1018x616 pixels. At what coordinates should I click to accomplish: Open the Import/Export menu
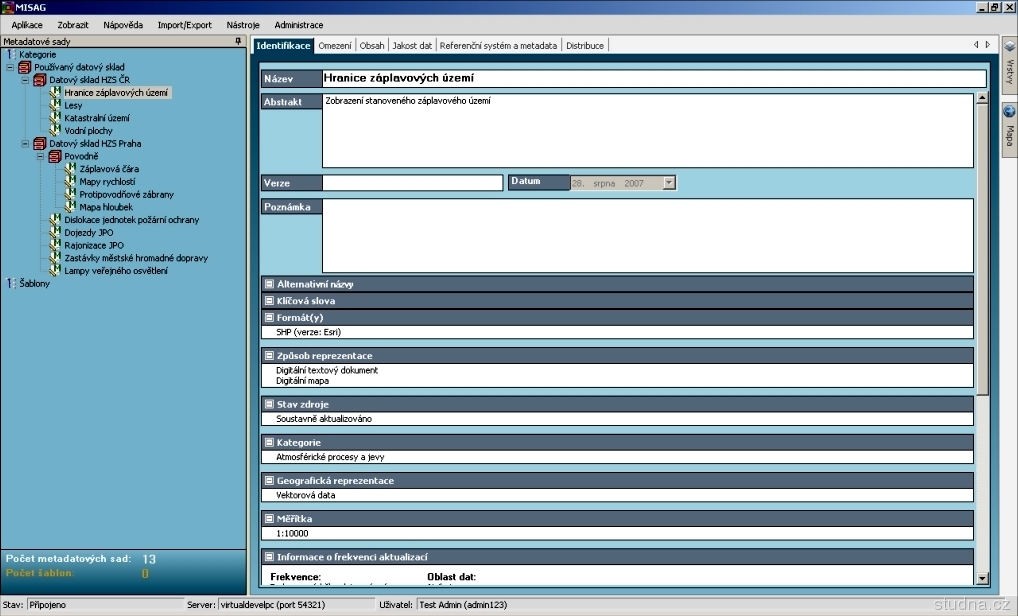pyautogui.click(x=184, y=25)
